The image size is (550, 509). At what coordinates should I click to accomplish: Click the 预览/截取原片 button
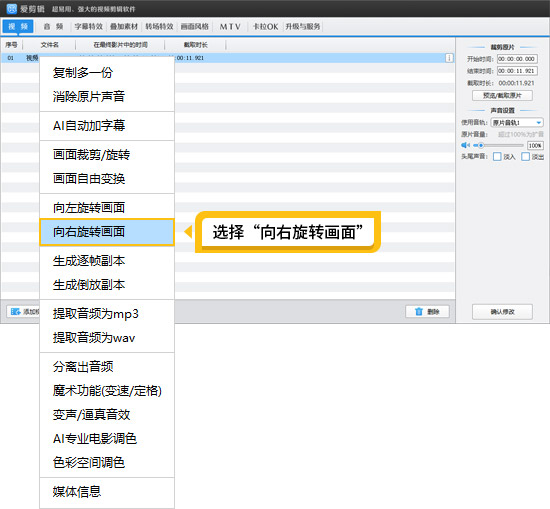[502, 95]
